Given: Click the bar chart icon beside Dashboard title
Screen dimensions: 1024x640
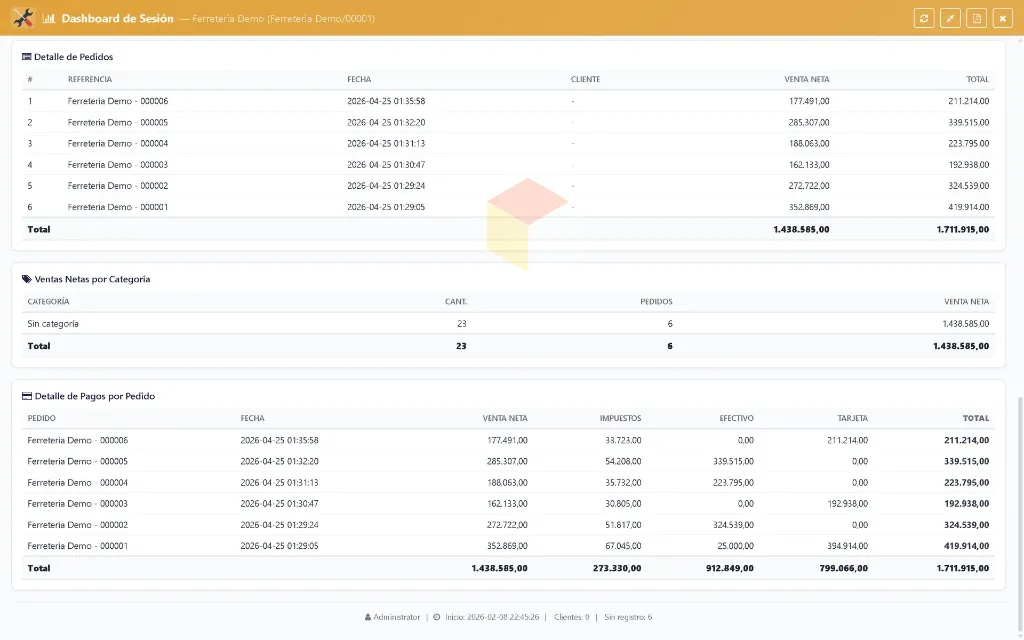Looking at the screenshot, I should pyautogui.click(x=48, y=18).
